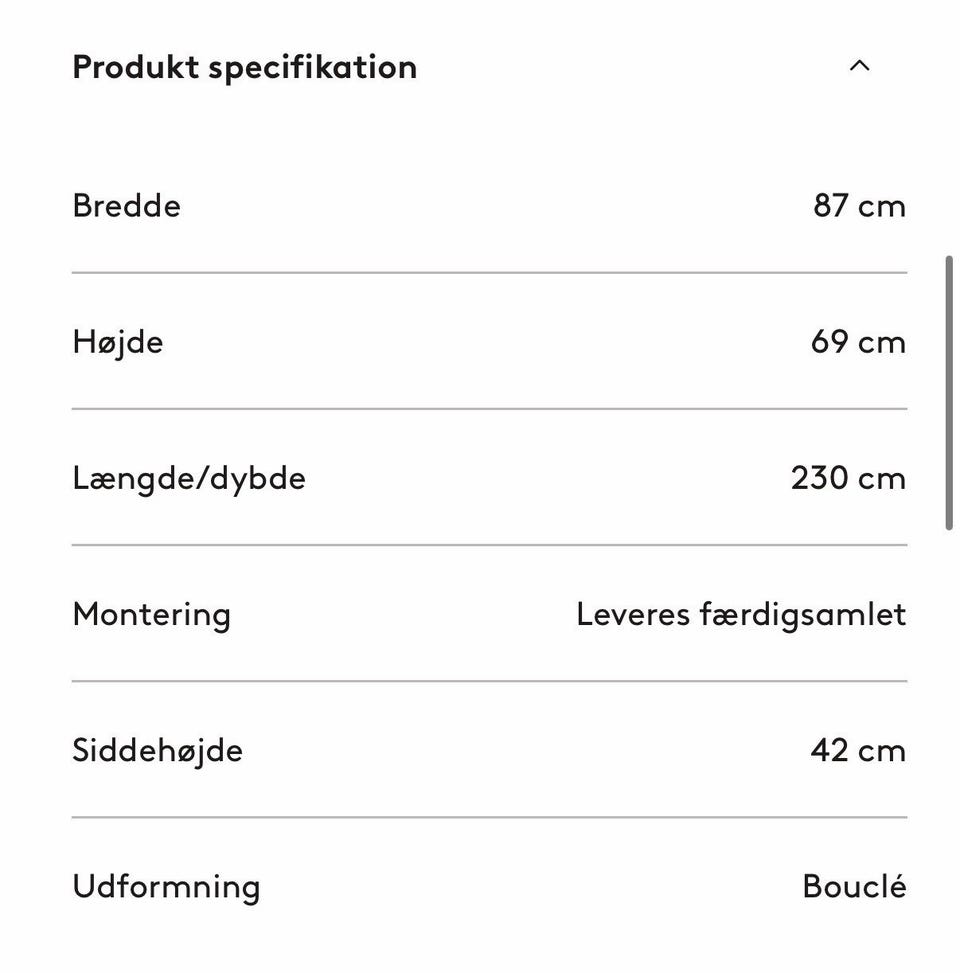Screen dimensions: 960x973
Task: Click the 230 cm length value
Action: point(848,478)
